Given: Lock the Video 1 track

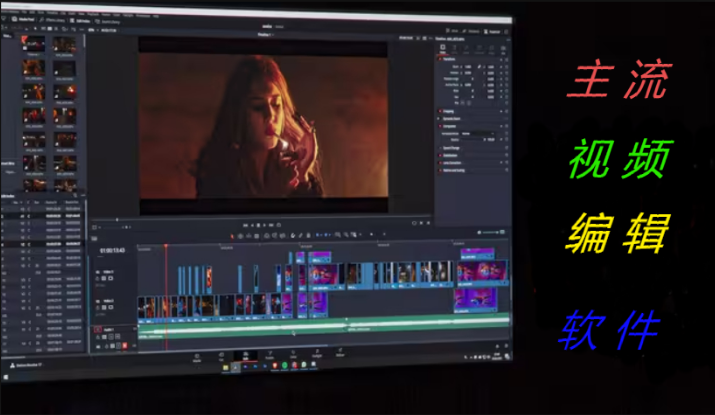Looking at the screenshot, I should 98,307.
